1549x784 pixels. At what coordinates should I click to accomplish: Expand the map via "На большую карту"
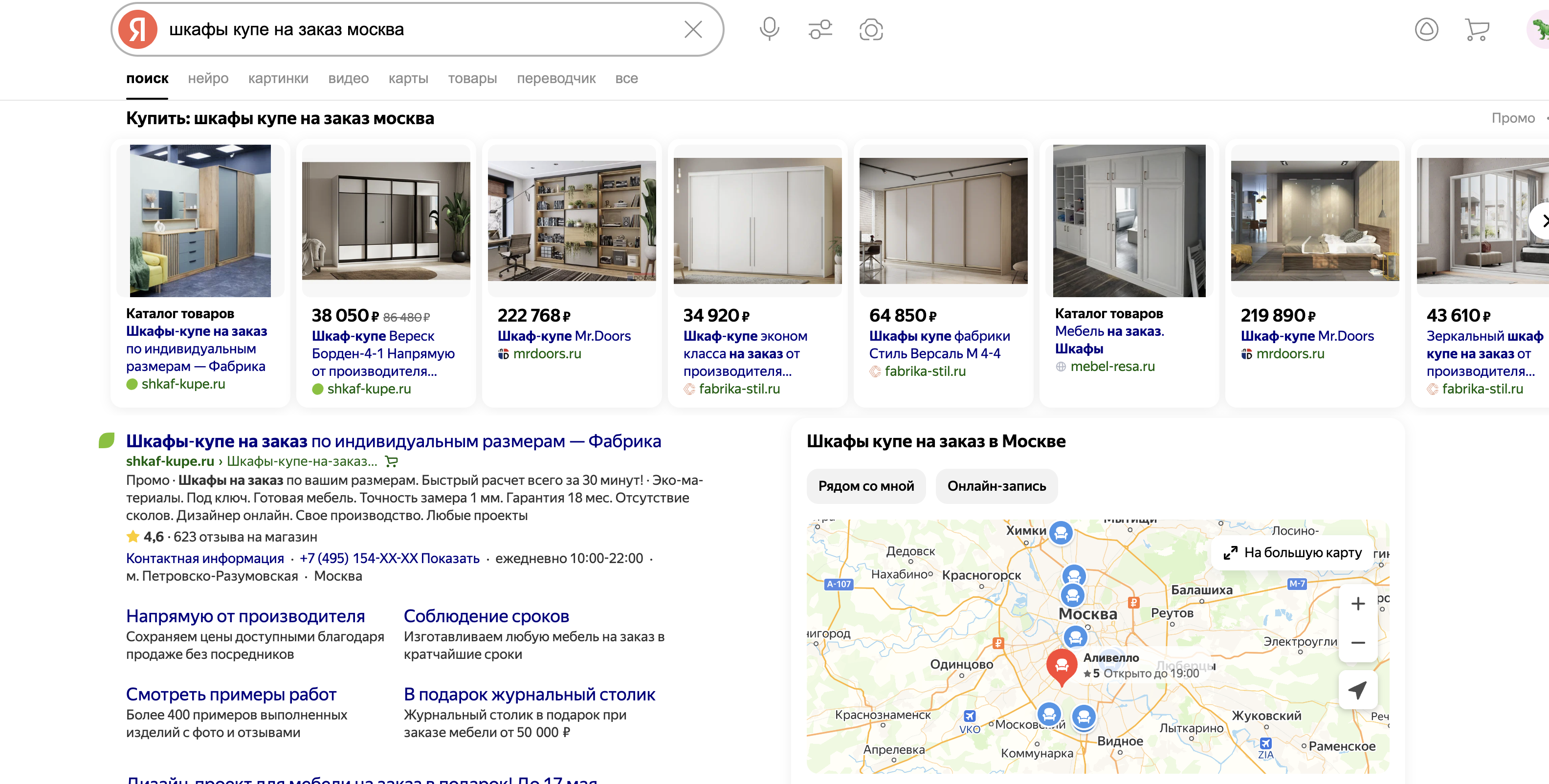(x=1292, y=552)
